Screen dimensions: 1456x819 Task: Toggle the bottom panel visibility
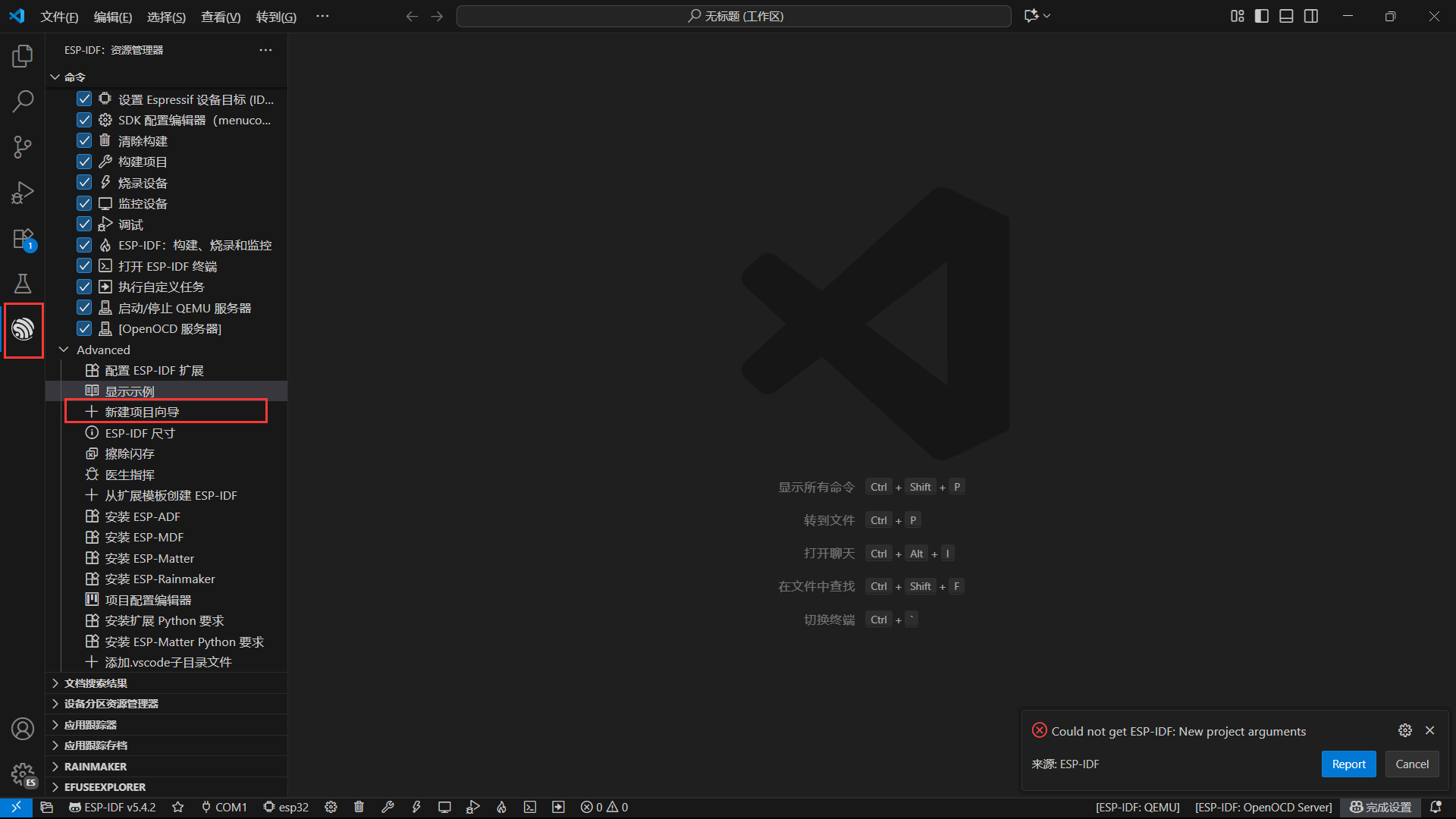pyautogui.click(x=1286, y=16)
